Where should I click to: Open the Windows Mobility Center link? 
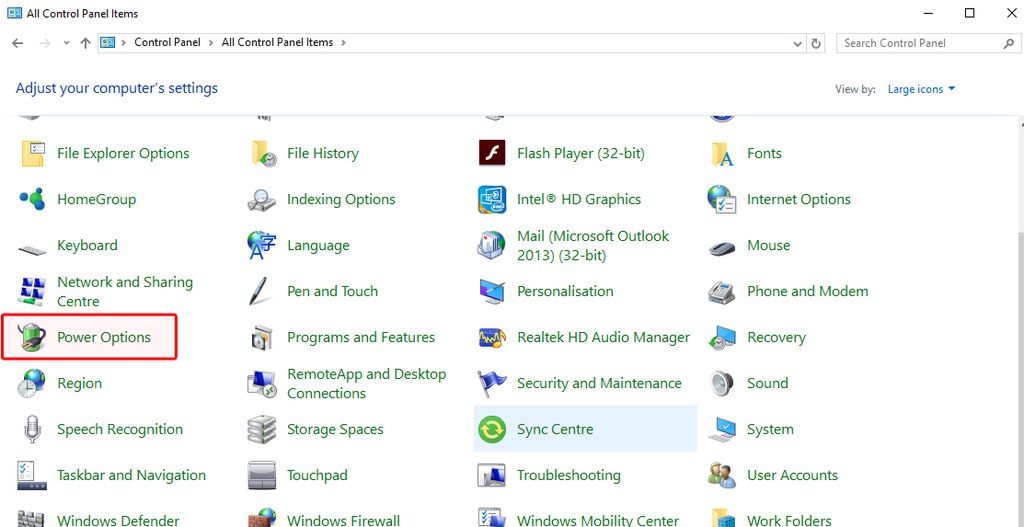[x=598, y=520]
